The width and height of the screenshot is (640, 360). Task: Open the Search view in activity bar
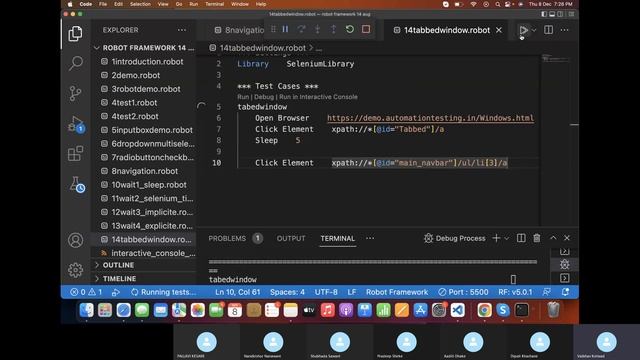[76, 63]
